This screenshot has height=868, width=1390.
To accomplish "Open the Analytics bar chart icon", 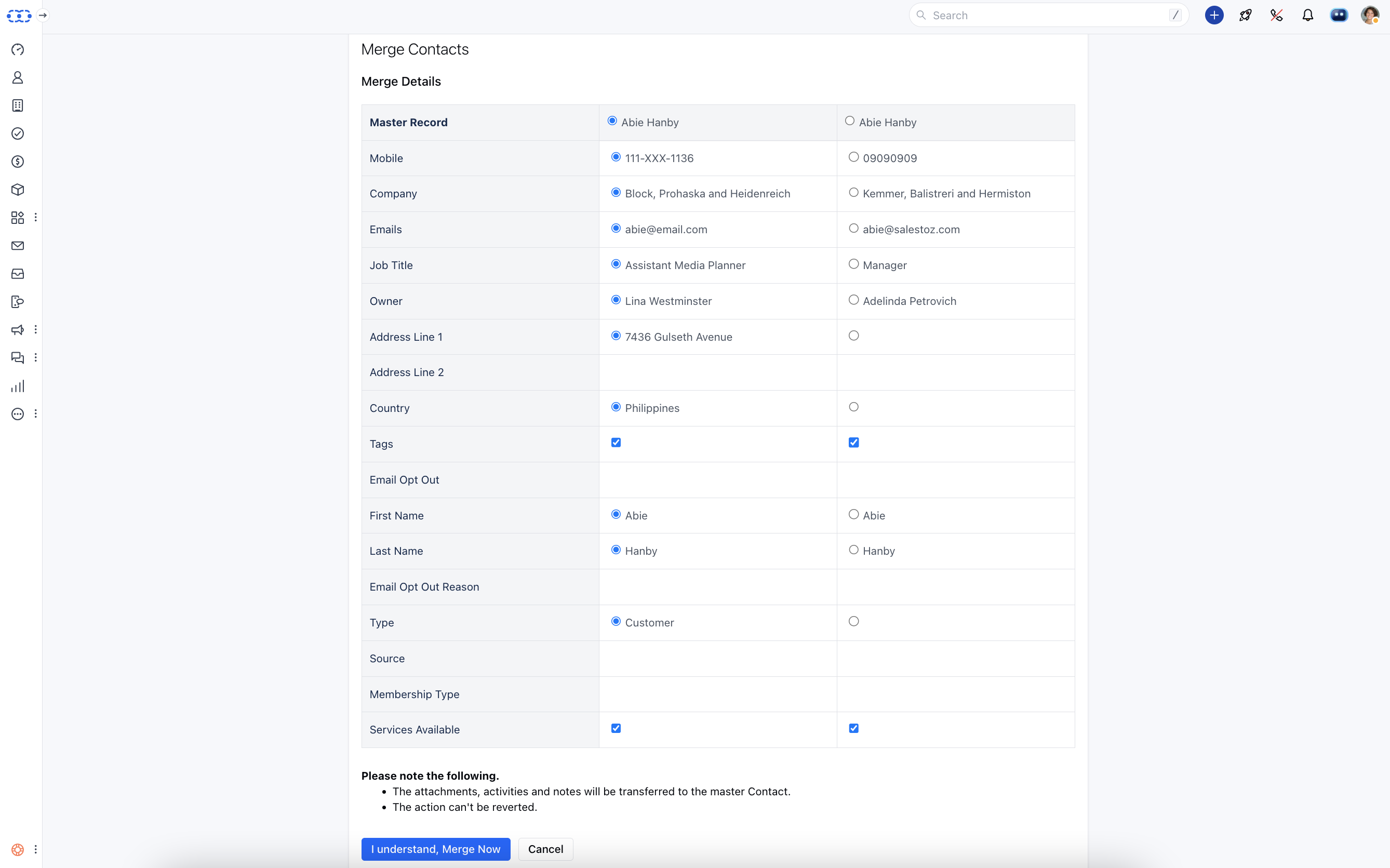I will (18, 386).
